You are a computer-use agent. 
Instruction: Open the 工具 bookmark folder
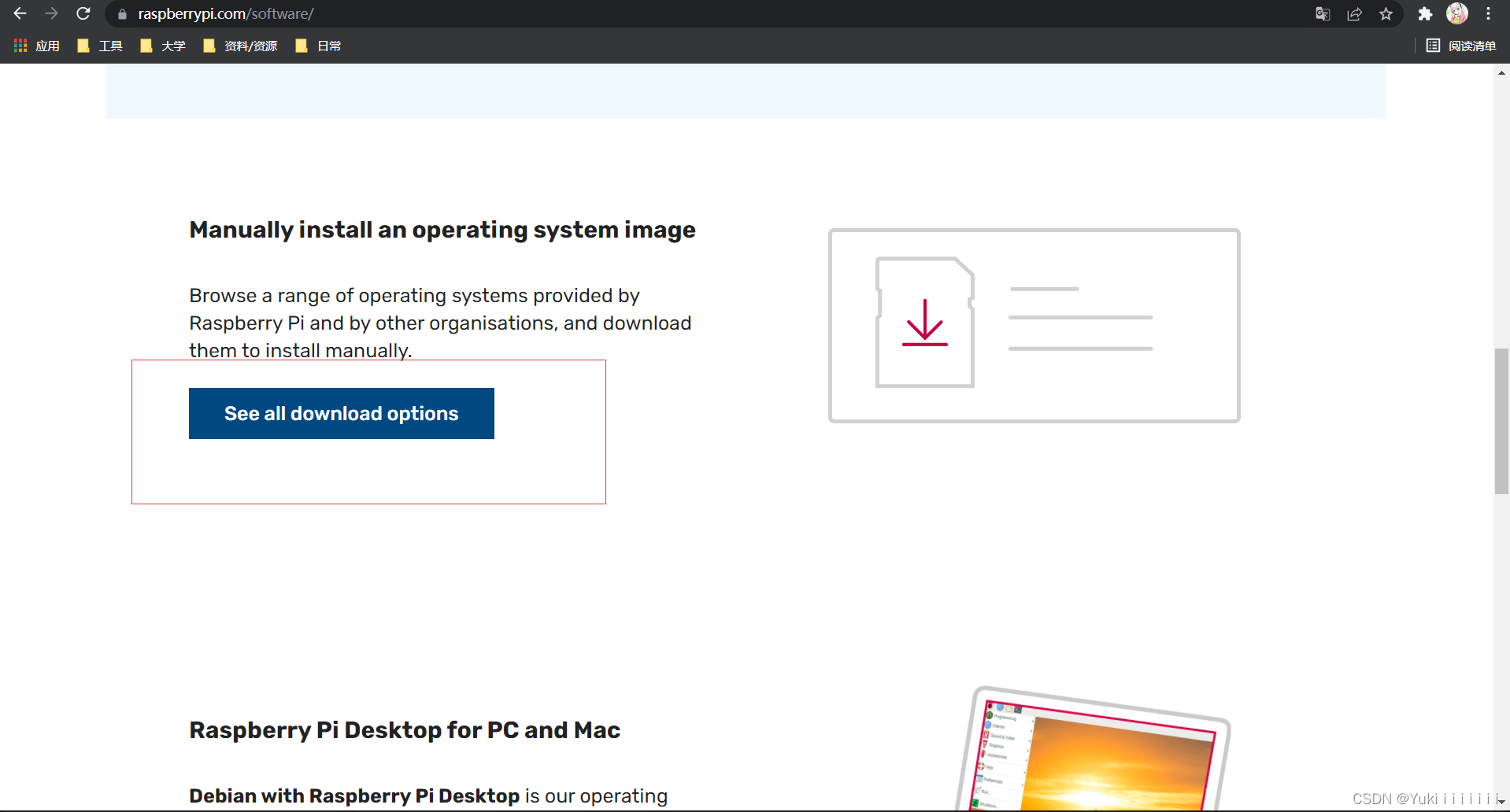[x=100, y=46]
